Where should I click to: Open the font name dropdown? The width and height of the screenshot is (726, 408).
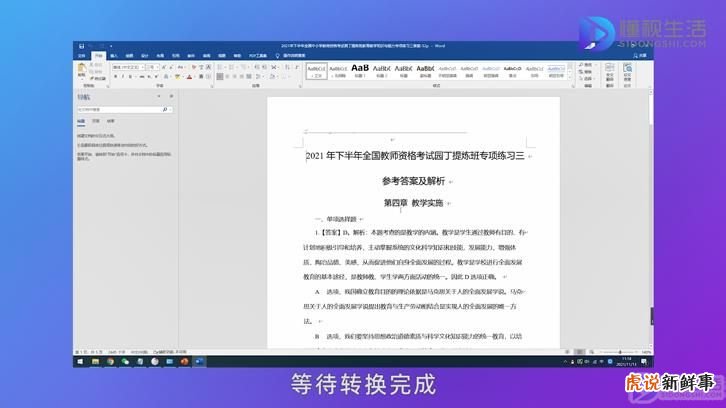(142, 67)
